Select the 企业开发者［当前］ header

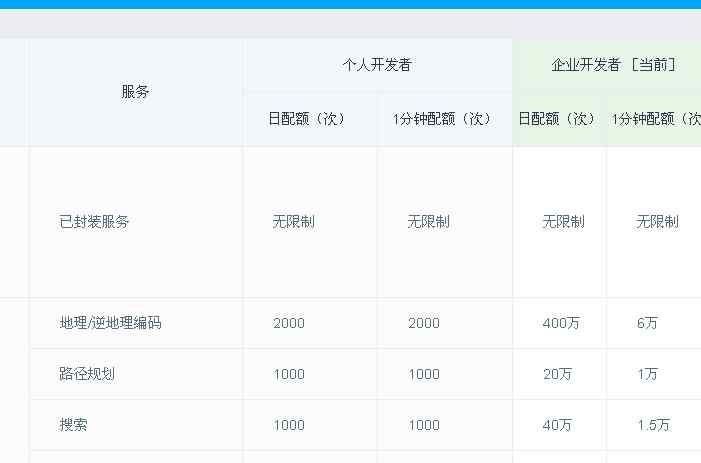click(x=613, y=65)
